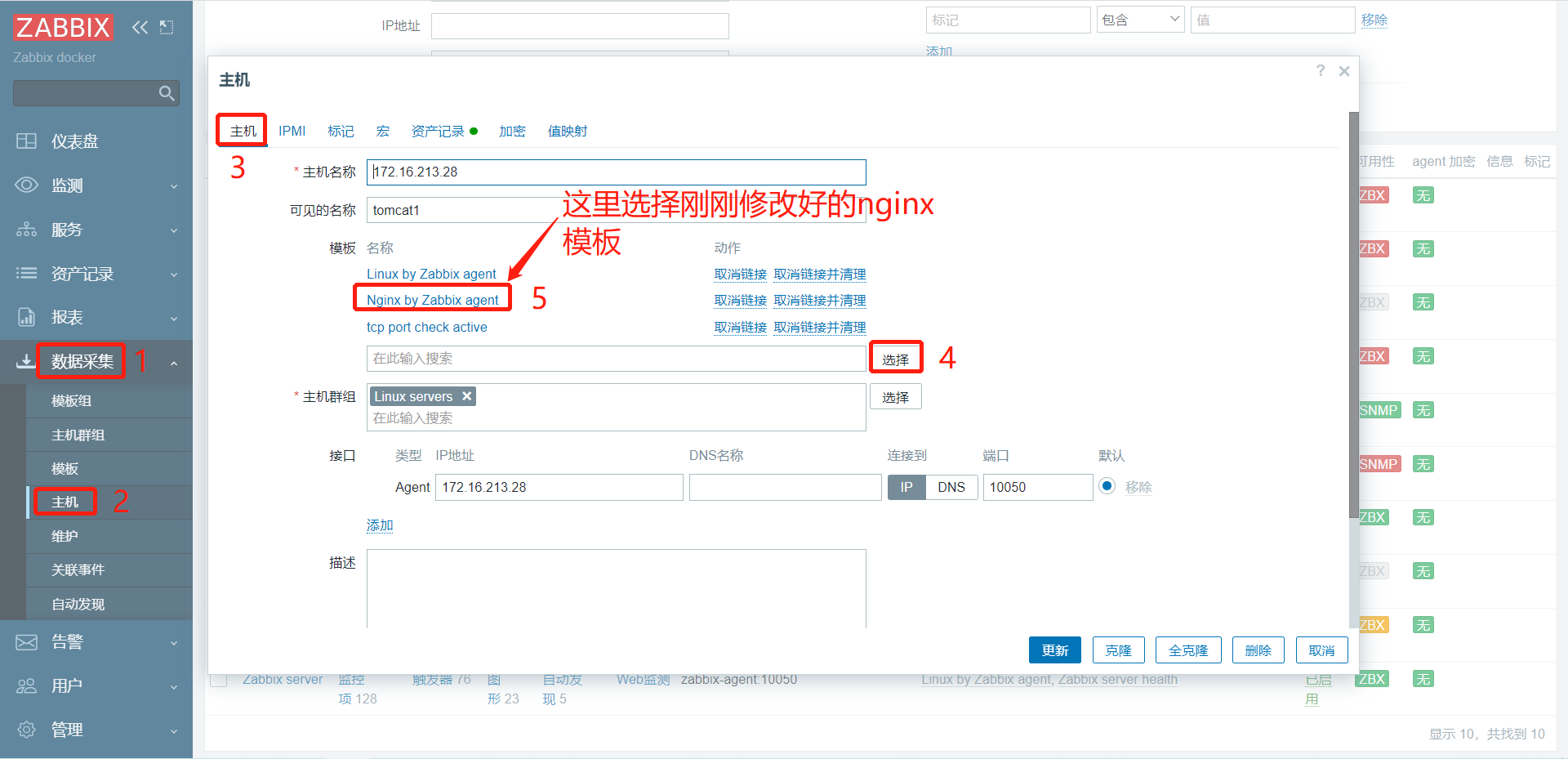Image resolution: width=1568 pixels, height=759 pixels.
Task: Tick the Zabbix server row checkbox
Action: (219, 679)
